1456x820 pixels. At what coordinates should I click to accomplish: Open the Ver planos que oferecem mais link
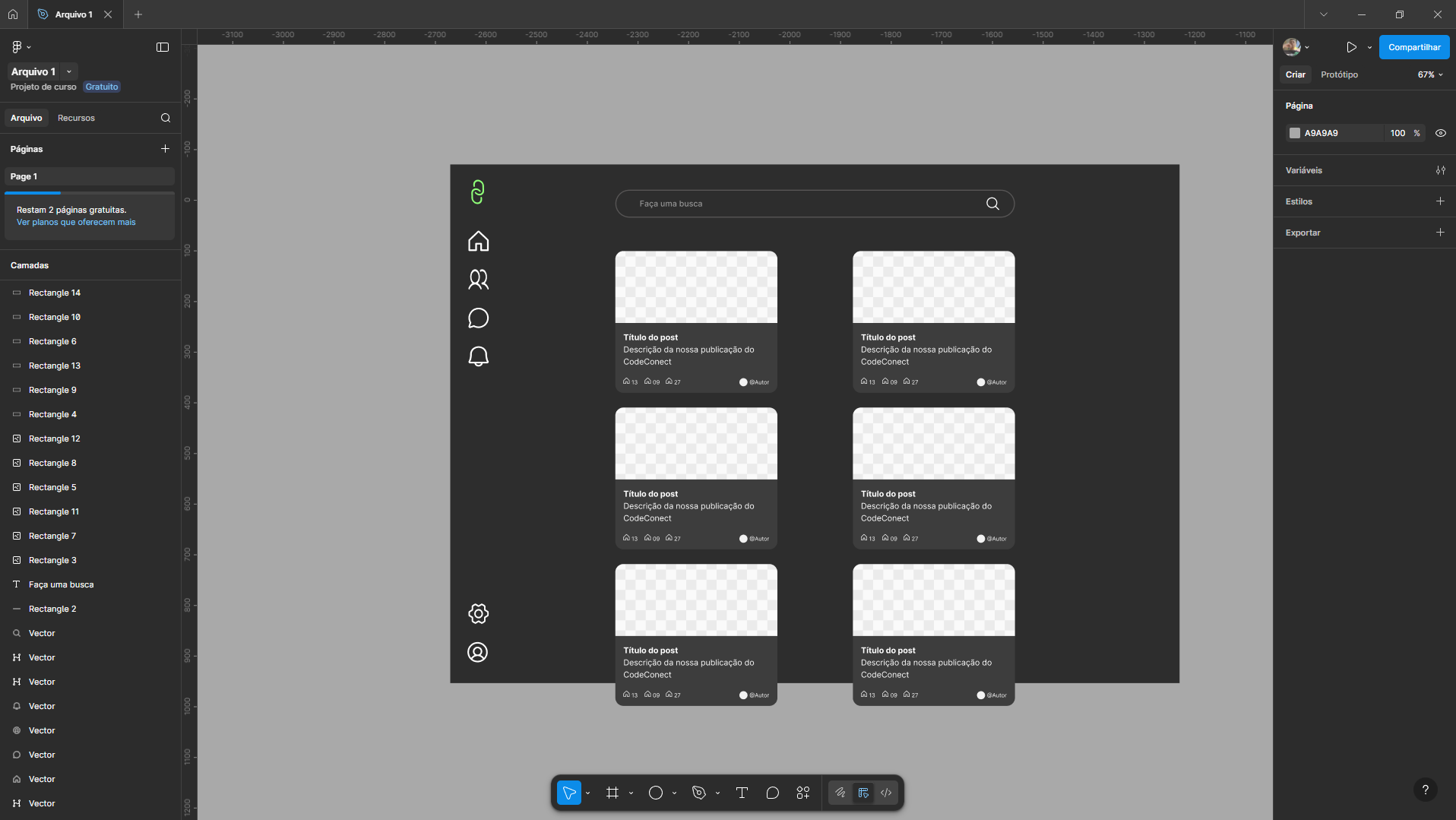point(76,222)
